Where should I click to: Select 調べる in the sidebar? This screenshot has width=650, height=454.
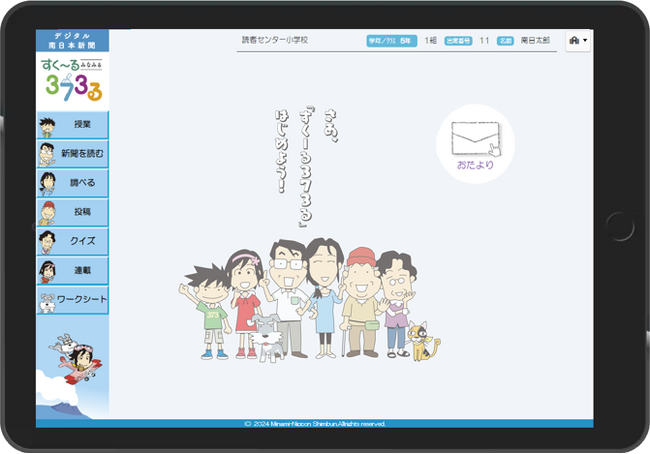[x=73, y=183]
